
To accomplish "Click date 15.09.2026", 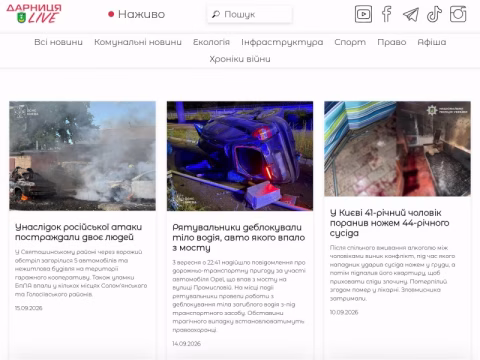I will pos(29,308).
